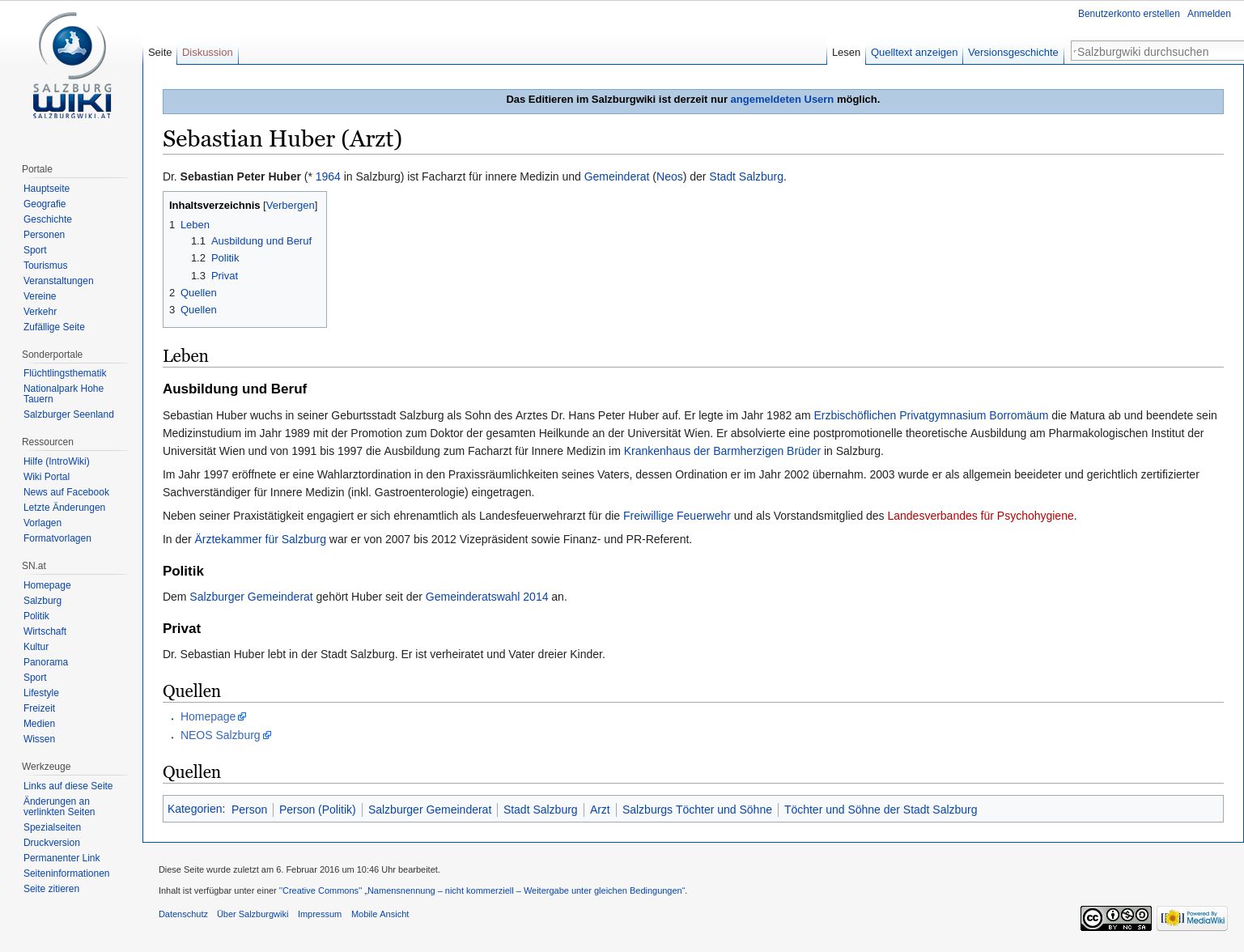Select the Seite tab
Image resolution: width=1244 pixels, height=952 pixels.
pos(160,52)
